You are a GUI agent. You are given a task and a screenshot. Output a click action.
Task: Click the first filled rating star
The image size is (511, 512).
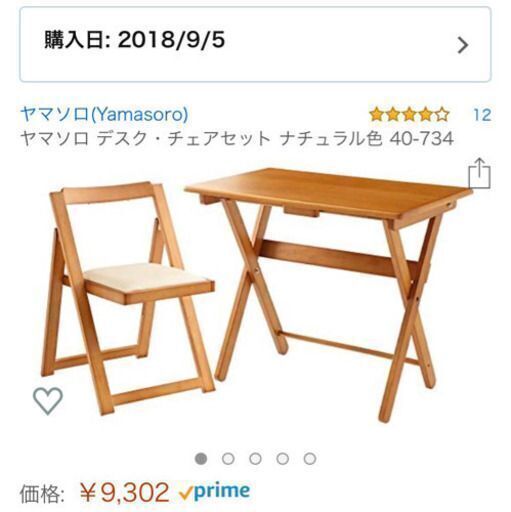[377, 115]
